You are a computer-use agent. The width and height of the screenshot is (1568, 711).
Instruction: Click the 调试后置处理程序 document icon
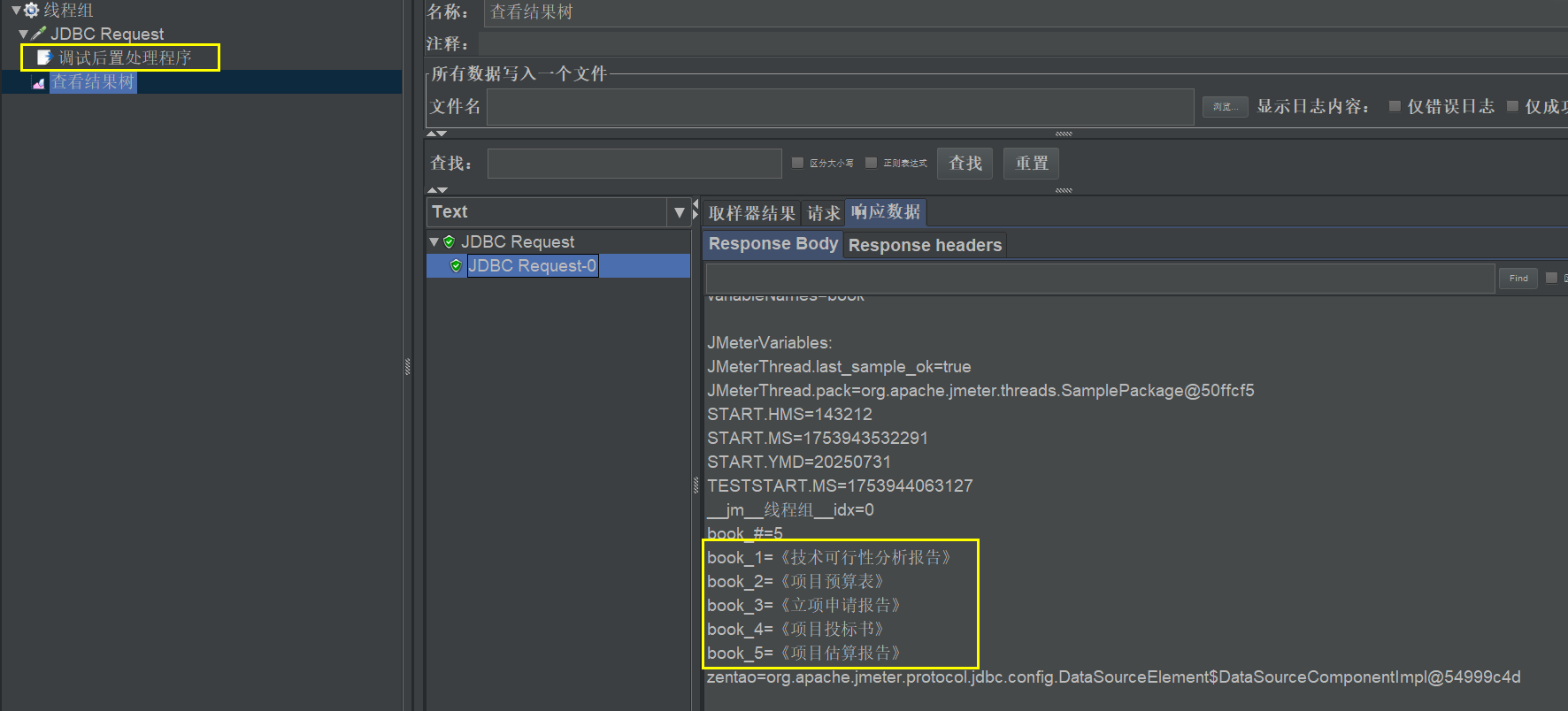[x=44, y=57]
